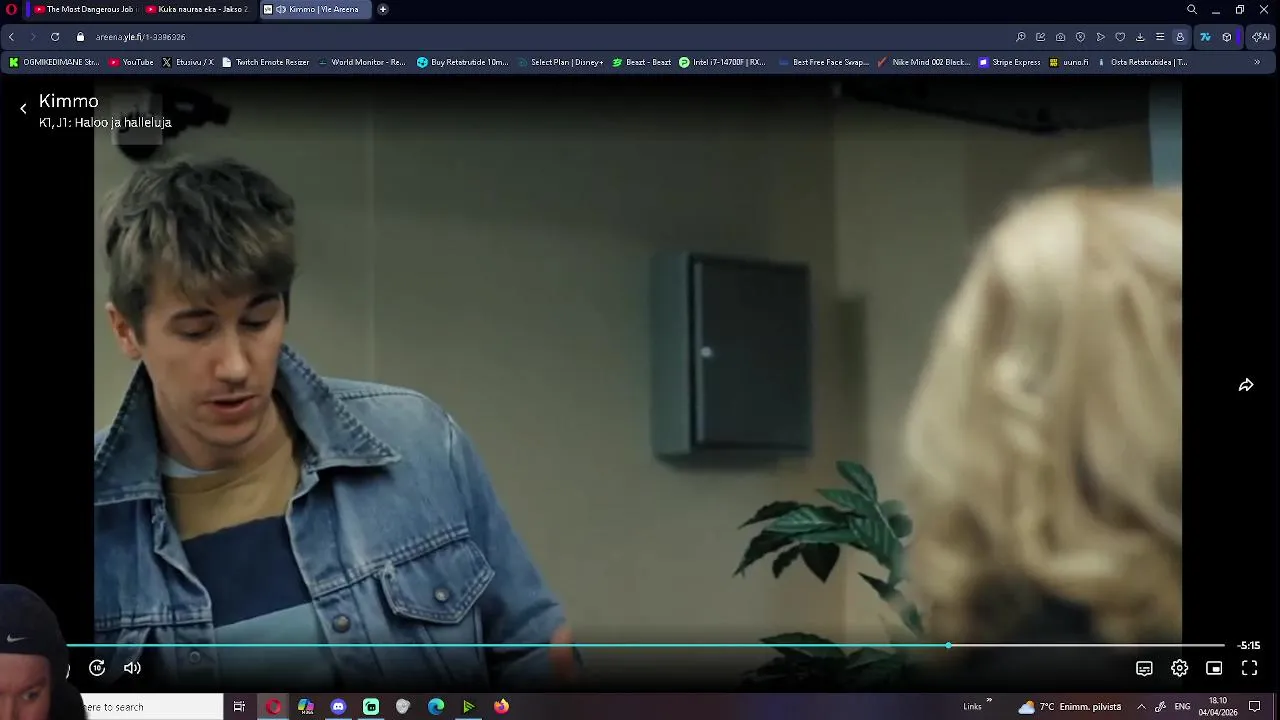The width and height of the screenshot is (1280, 720).
Task: Open the Etusivu / X bookmark
Action: coord(188,62)
